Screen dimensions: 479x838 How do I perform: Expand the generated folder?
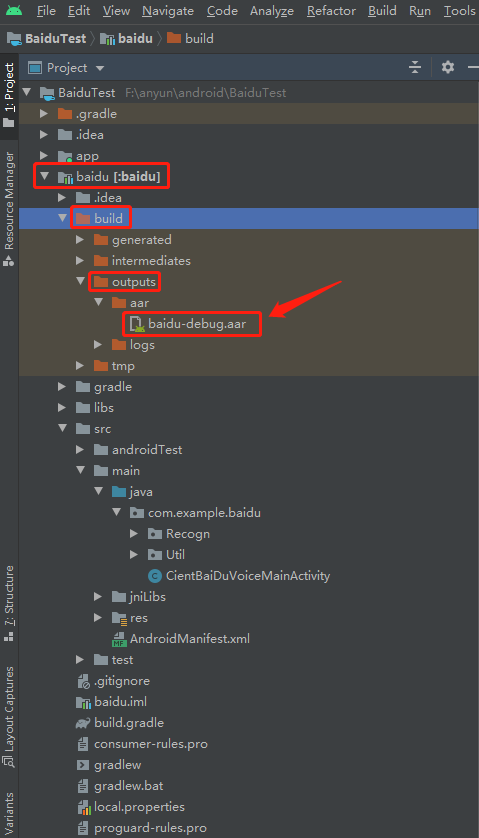coord(81,240)
